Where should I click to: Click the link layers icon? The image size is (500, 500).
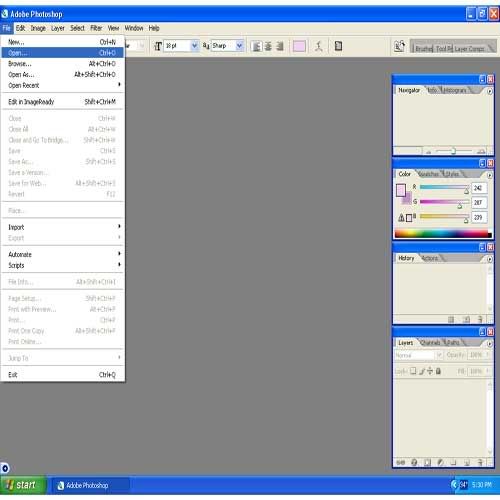[401, 462]
